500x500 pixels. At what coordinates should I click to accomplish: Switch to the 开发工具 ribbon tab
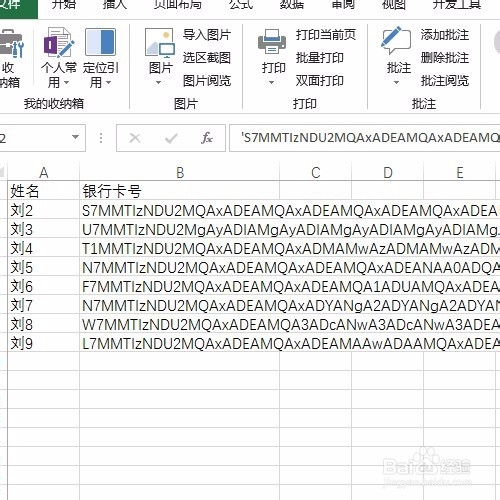(457, 5)
